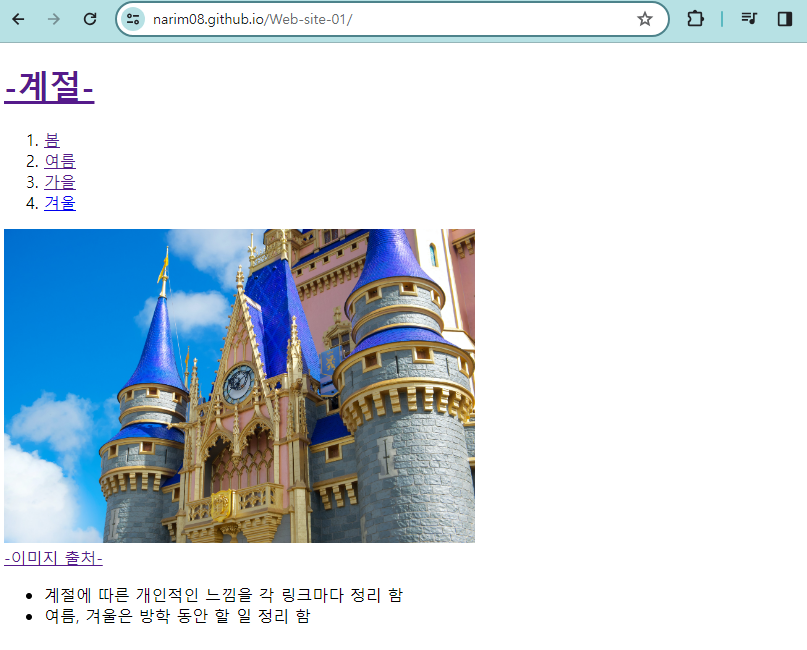This screenshot has height=650, width=807.
Task: Open the 여름 link
Action: [60, 161]
